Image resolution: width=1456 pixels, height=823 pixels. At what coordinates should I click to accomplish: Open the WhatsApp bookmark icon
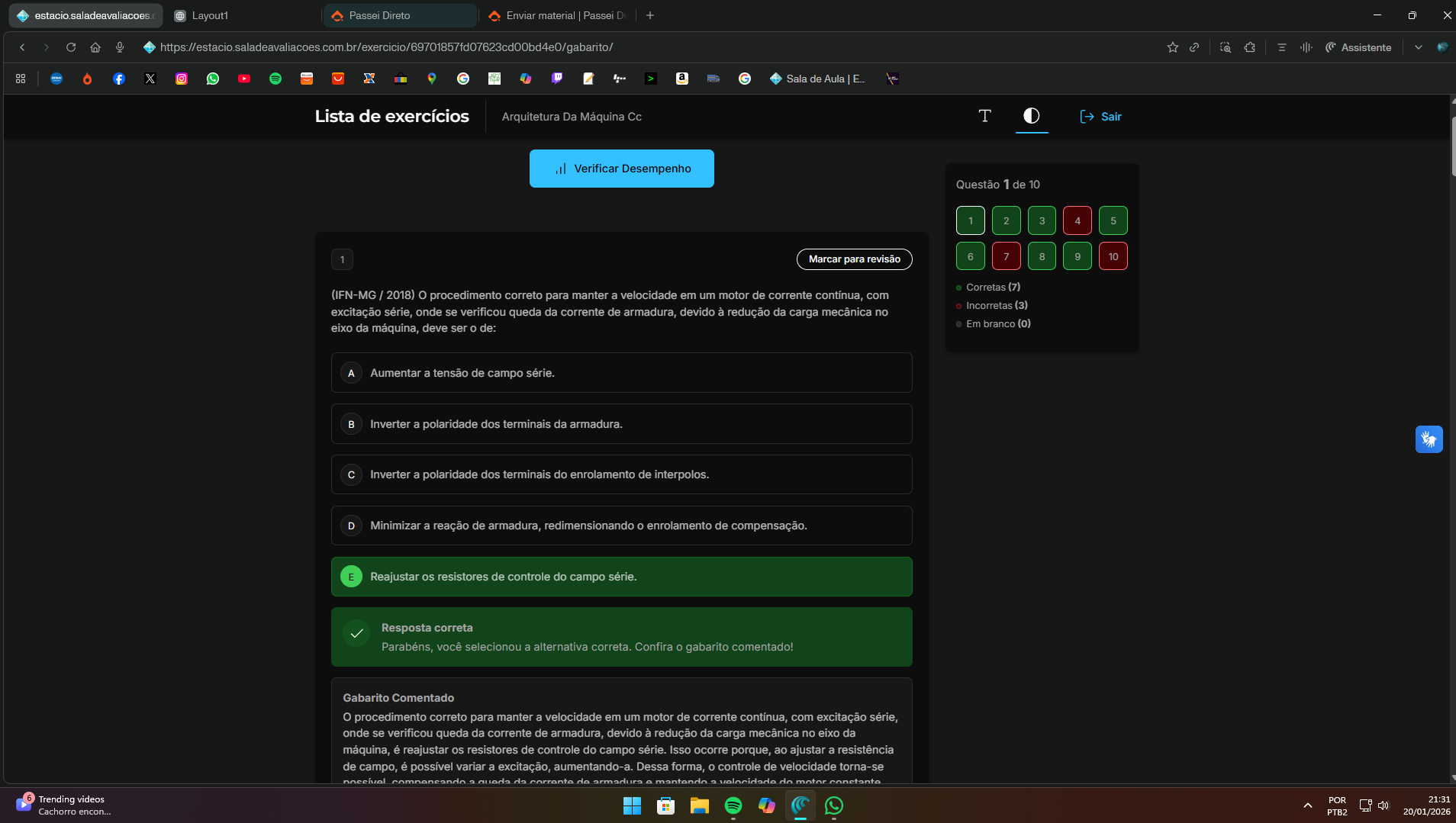point(213,79)
